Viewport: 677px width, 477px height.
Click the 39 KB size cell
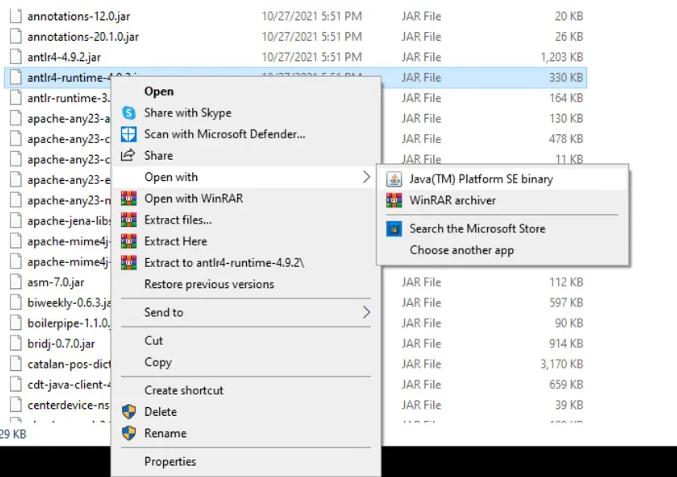pos(569,405)
